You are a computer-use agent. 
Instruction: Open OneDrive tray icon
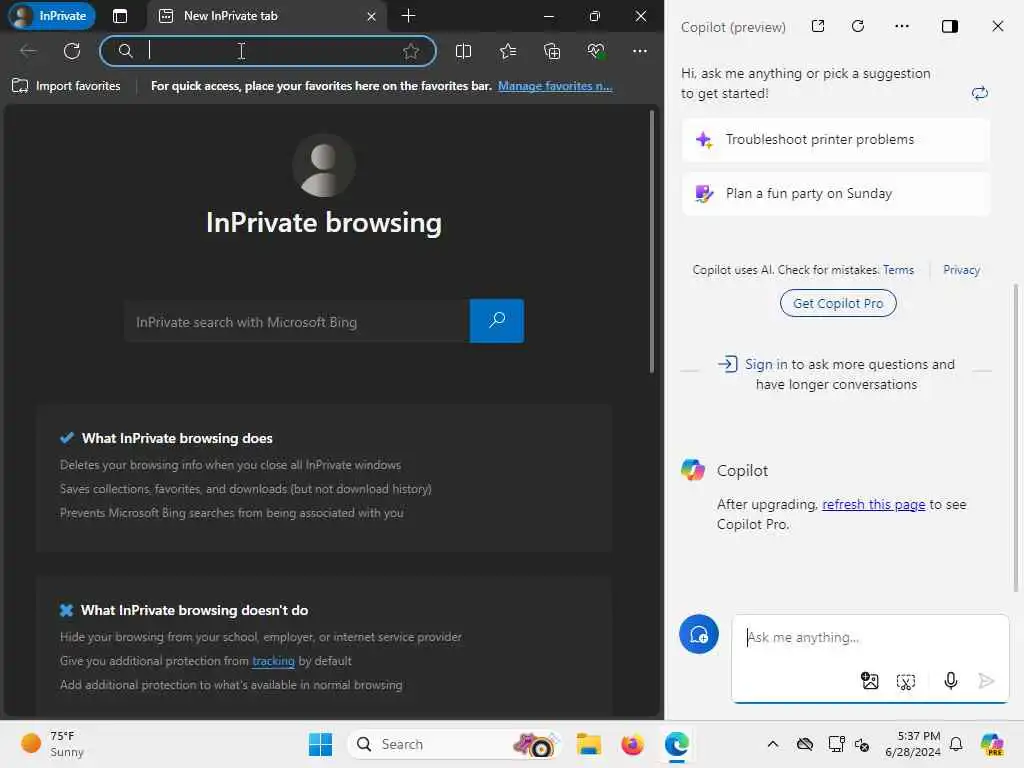click(805, 744)
